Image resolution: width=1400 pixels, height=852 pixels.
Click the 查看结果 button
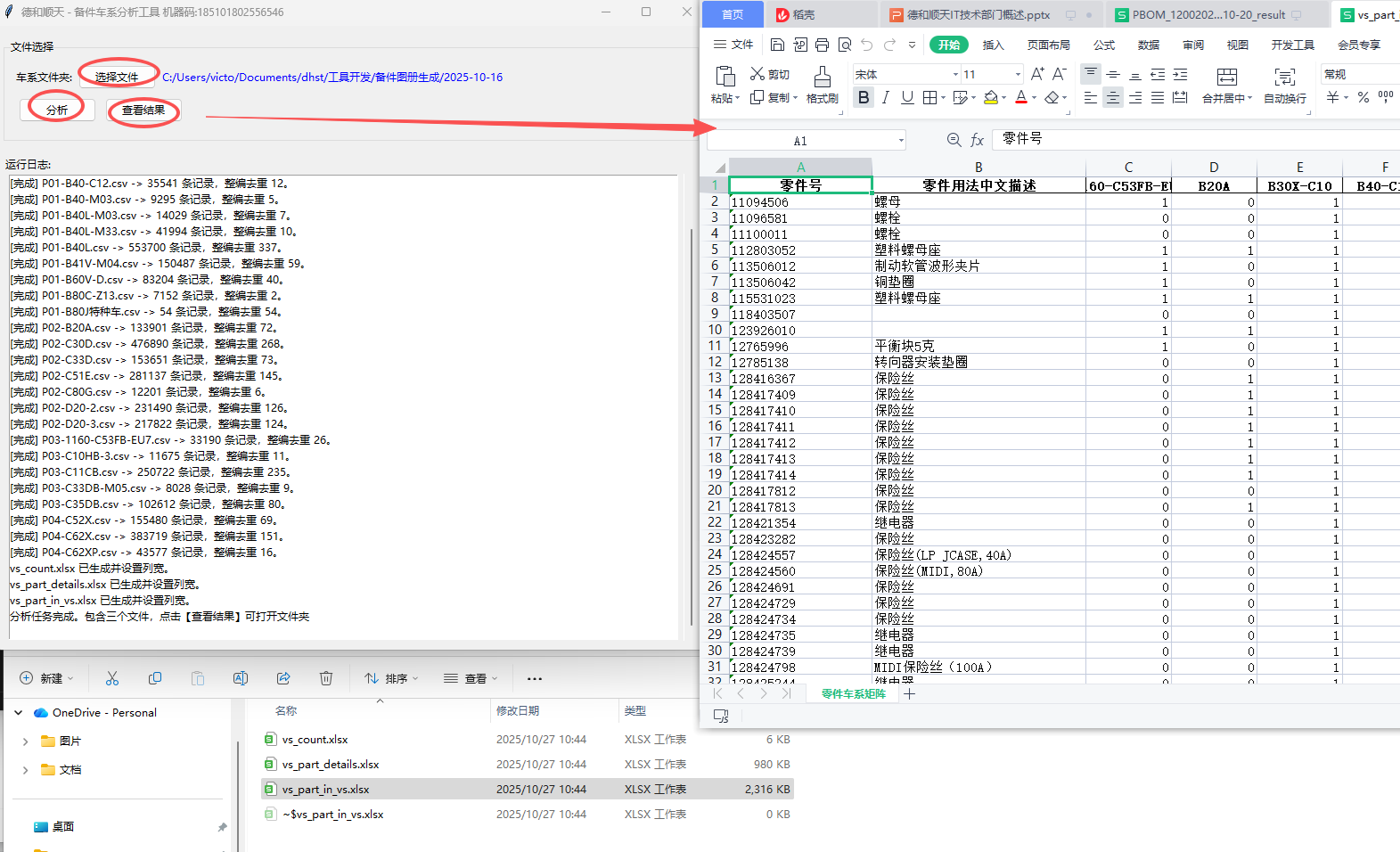click(x=143, y=111)
